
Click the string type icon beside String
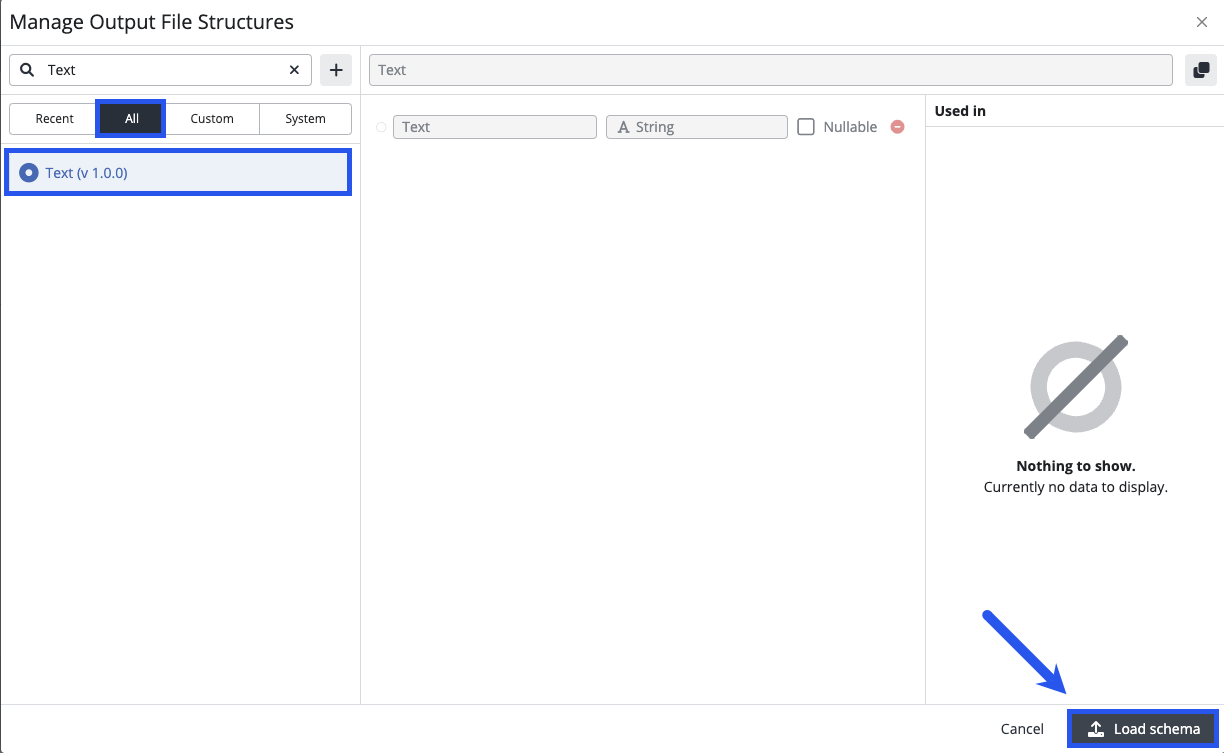623,127
